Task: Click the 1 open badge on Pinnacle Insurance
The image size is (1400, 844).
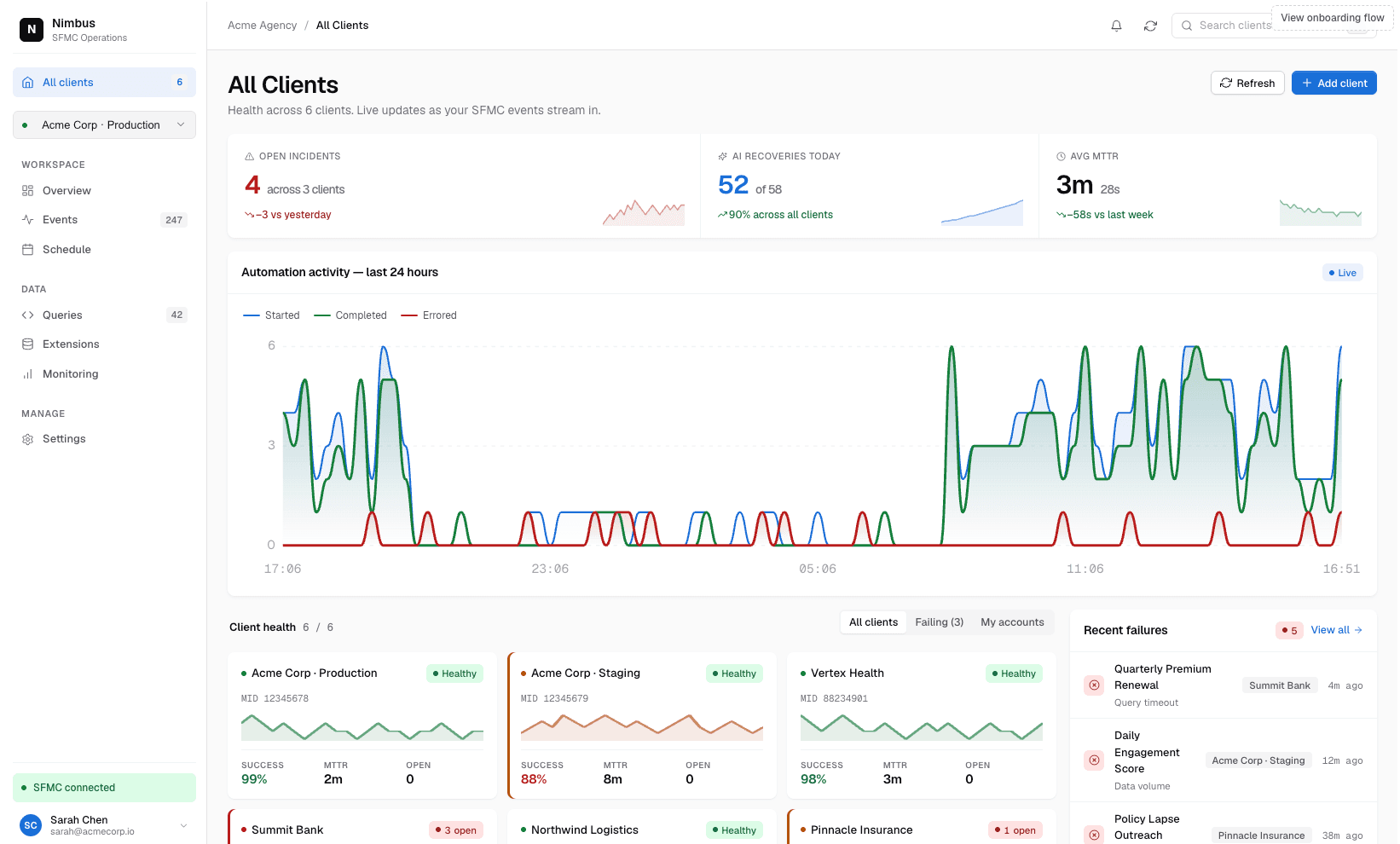Action: click(1015, 830)
